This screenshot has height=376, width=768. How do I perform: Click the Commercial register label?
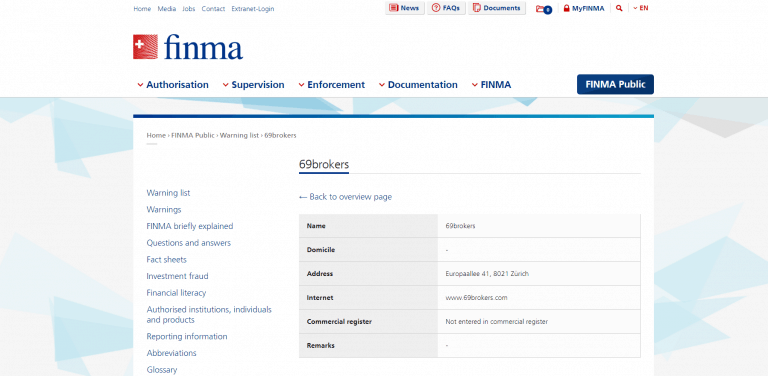pos(339,322)
